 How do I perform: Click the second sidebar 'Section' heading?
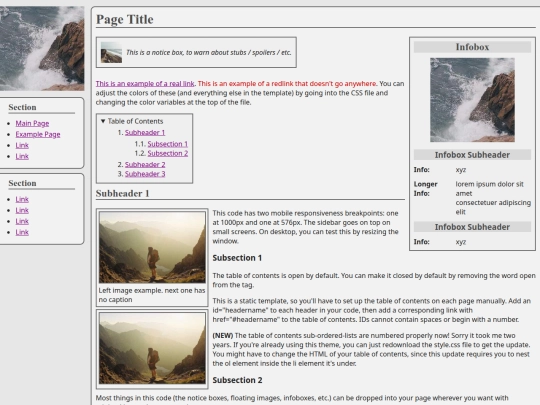pyautogui.click(x=22, y=183)
